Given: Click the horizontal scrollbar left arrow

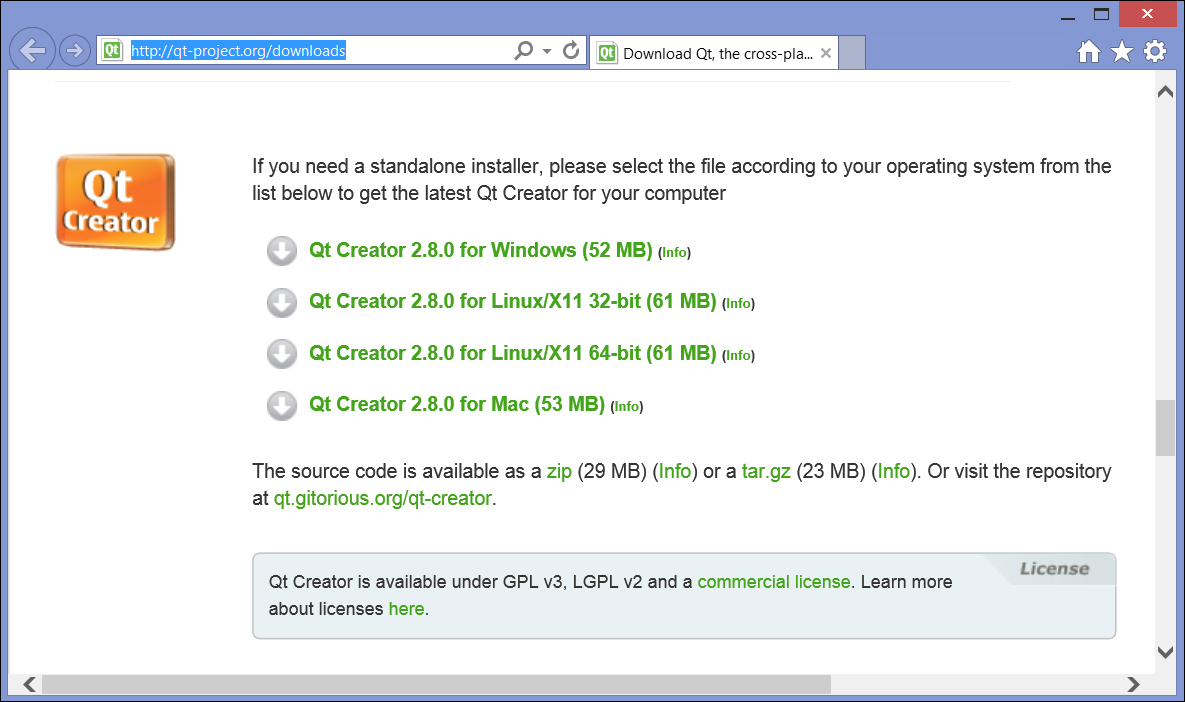Looking at the screenshot, I should point(29,685).
